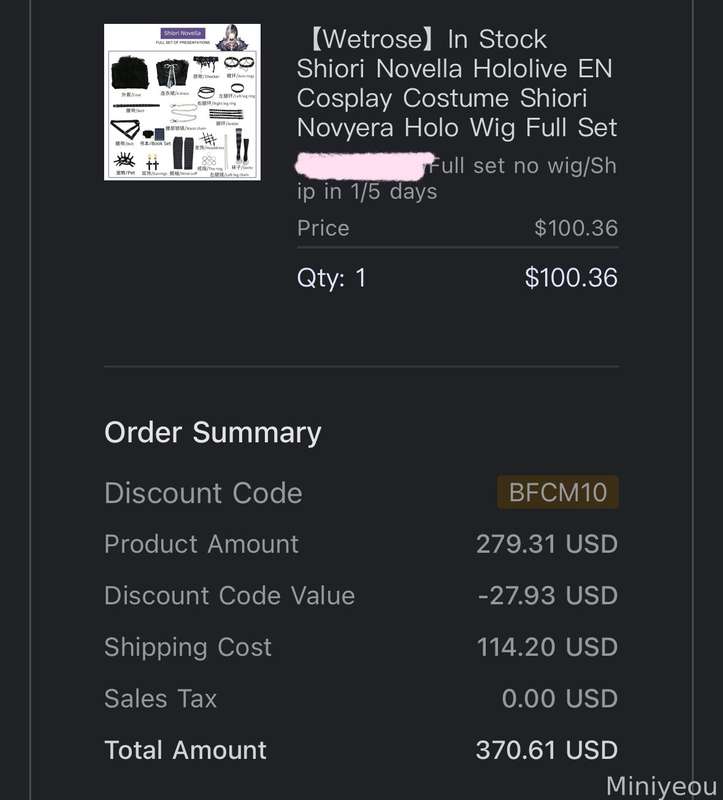Click the Discount Code label
The height and width of the screenshot is (800, 723).
(203, 493)
